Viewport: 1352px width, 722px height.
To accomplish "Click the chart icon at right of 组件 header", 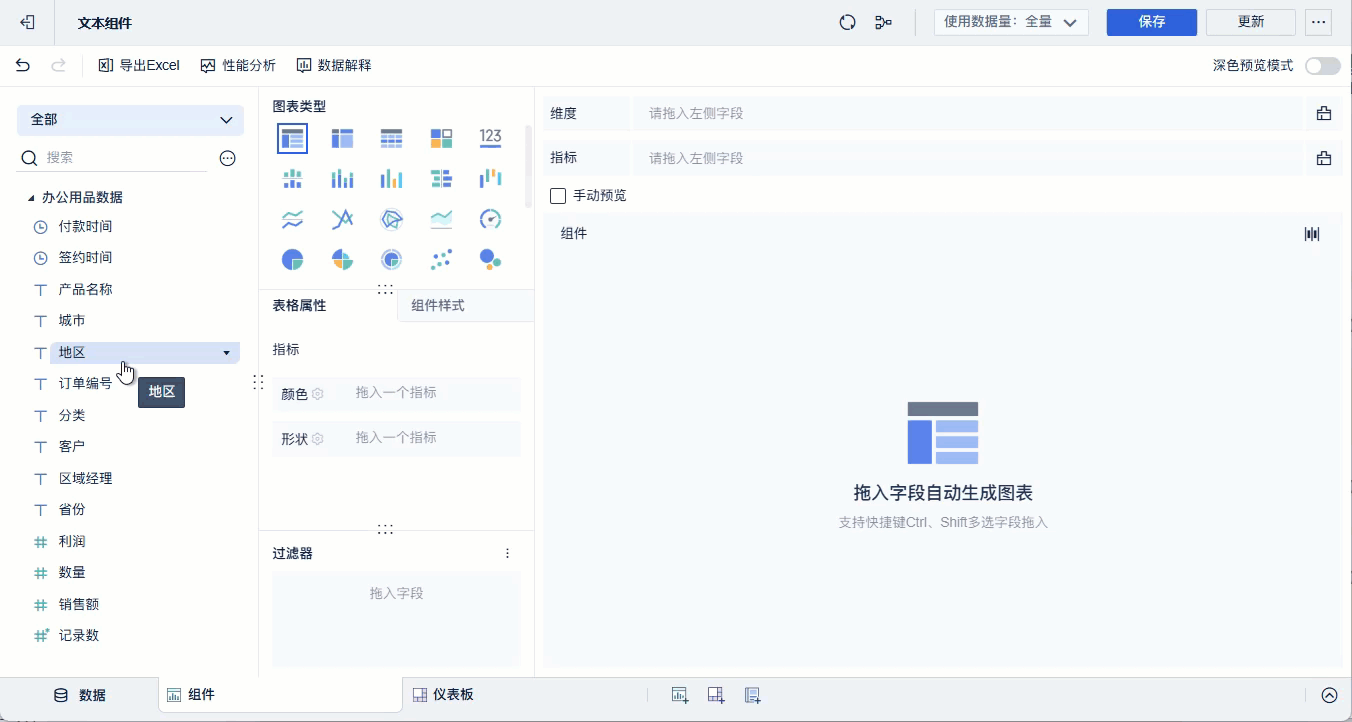I will click(x=1312, y=234).
